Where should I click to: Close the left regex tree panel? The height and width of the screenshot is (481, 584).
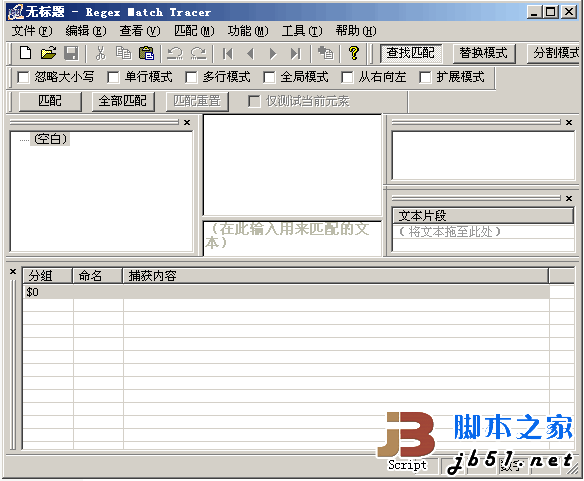(x=187, y=122)
